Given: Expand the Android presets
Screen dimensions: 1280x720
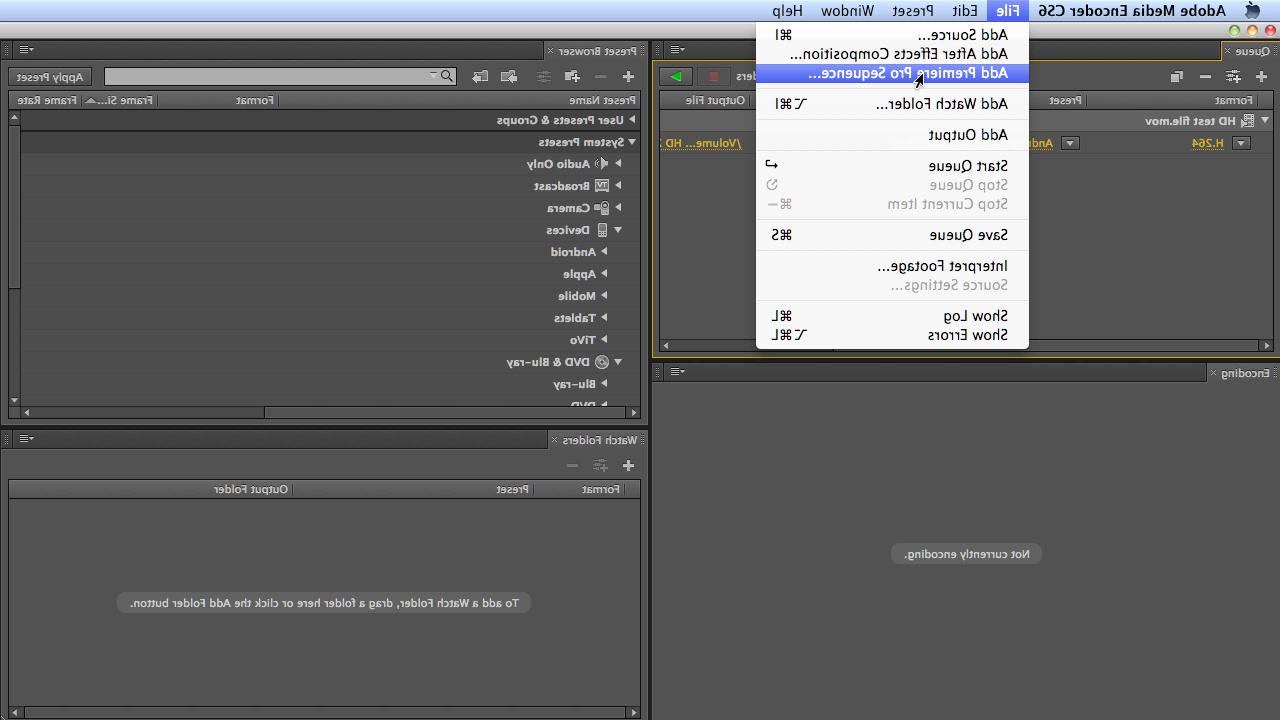Looking at the screenshot, I should [604, 252].
